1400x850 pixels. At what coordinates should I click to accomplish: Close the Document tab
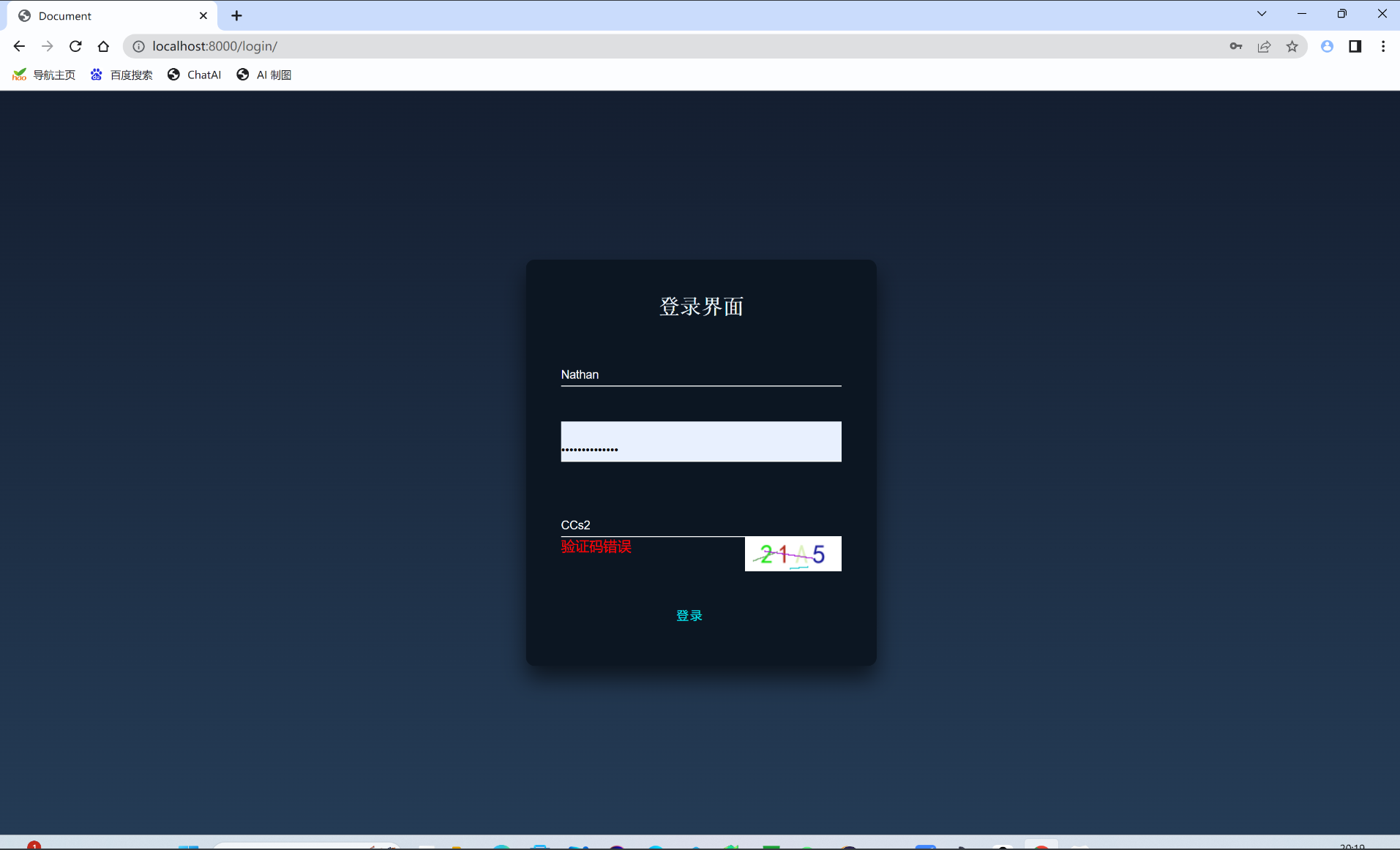tap(203, 15)
